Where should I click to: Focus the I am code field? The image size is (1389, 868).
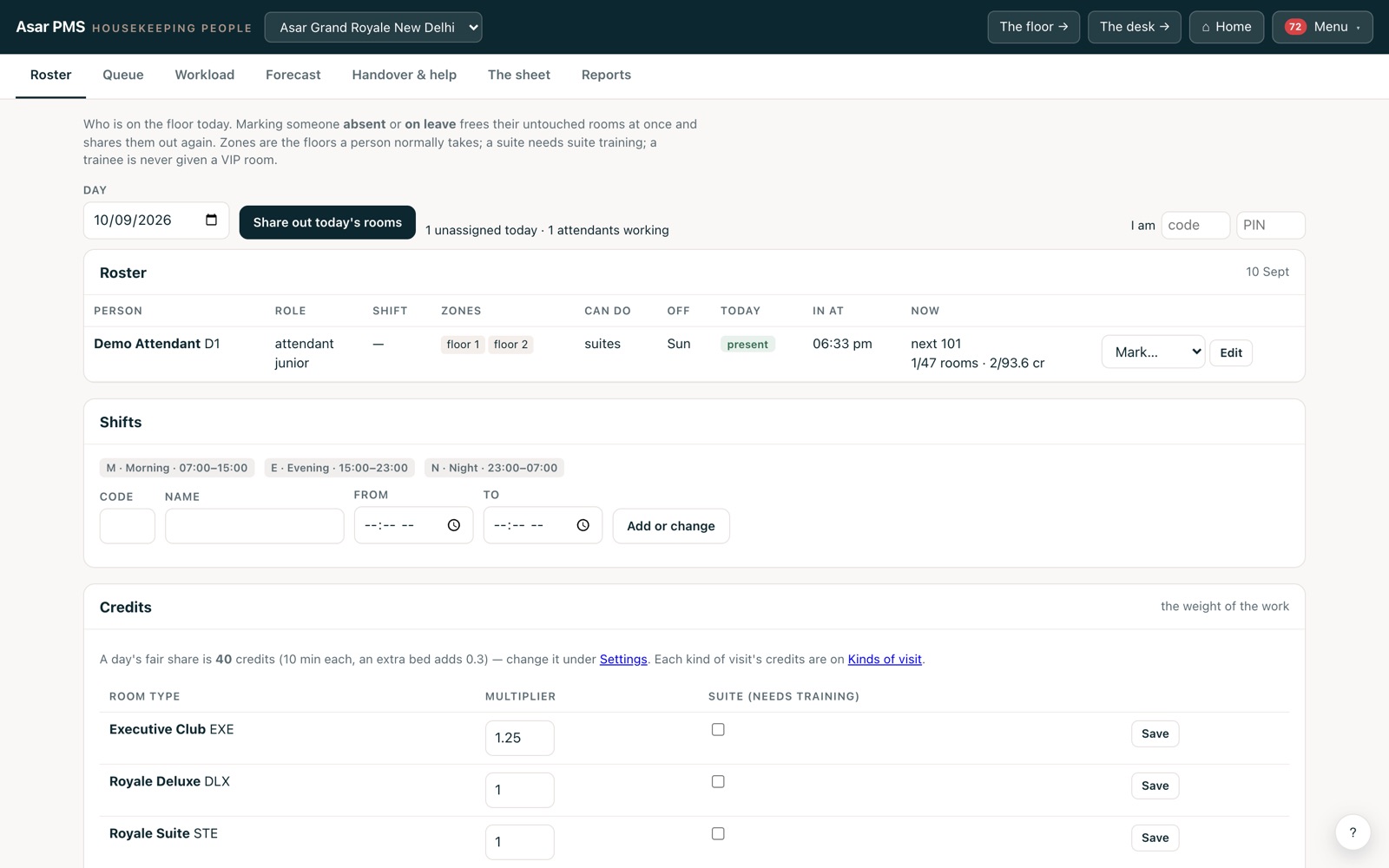(x=1195, y=225)
